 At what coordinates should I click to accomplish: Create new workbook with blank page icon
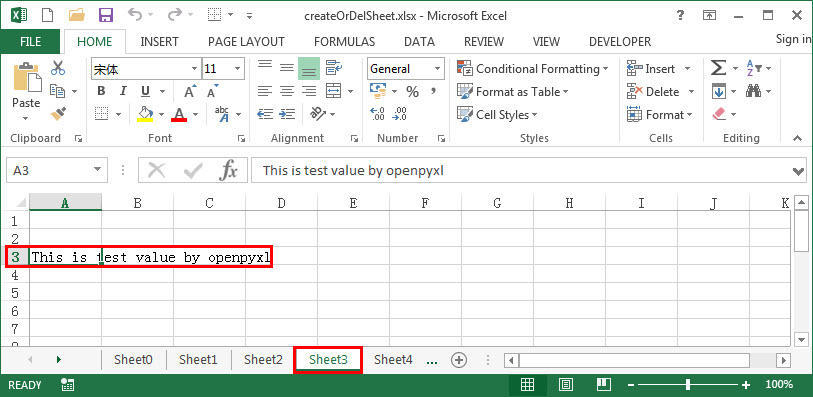click(x=48, y=15)
